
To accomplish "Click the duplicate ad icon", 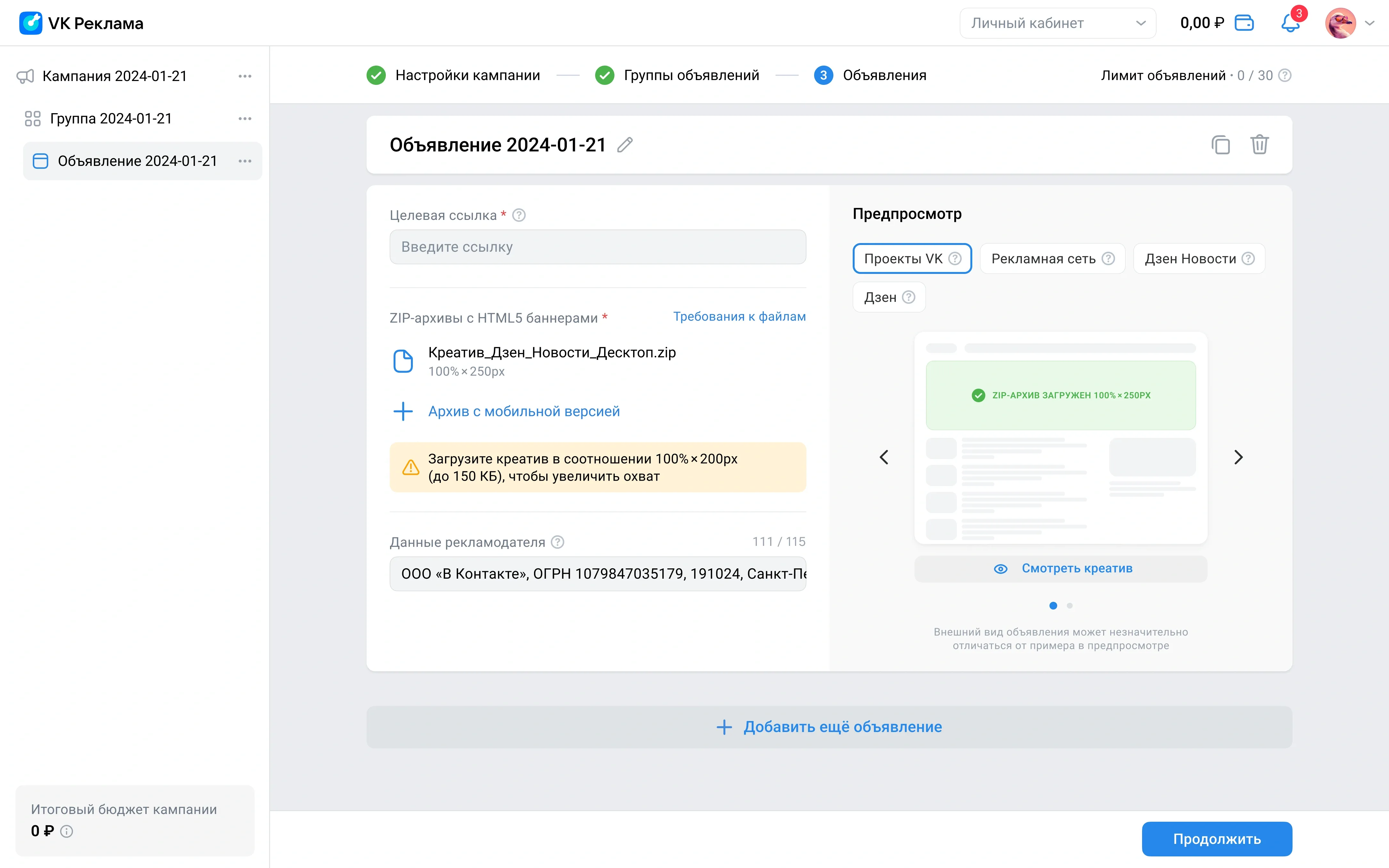I will tap(1220, 145).
